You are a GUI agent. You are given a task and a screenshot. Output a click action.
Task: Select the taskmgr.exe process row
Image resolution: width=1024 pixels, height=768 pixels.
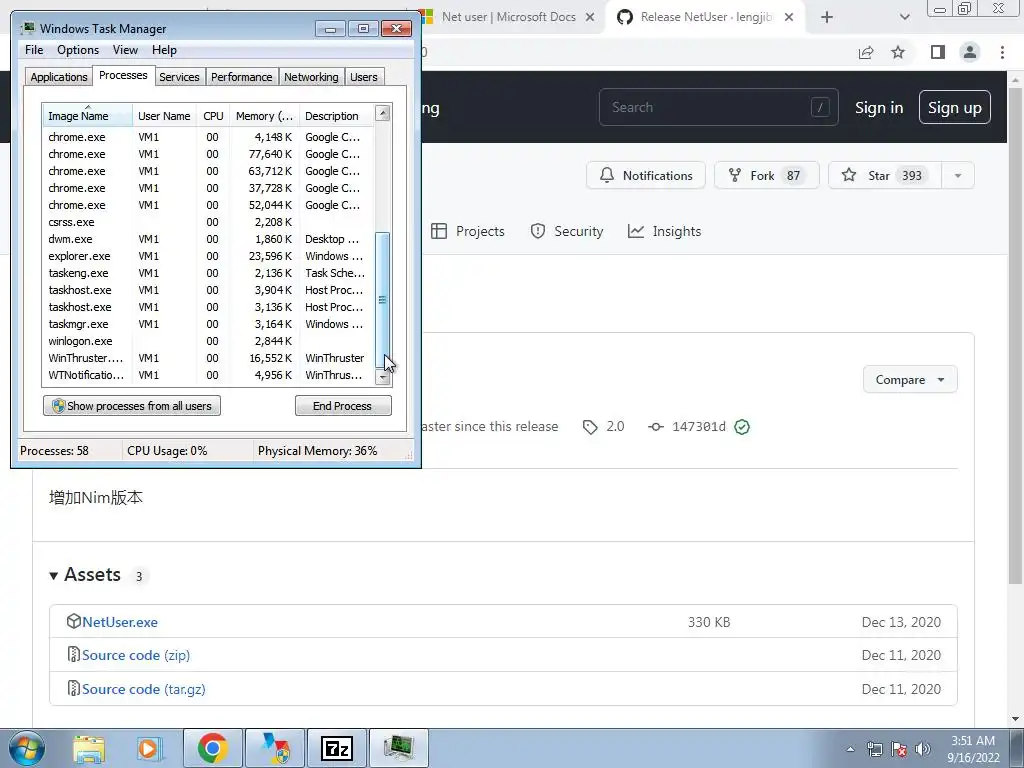[x=208, y=324]
